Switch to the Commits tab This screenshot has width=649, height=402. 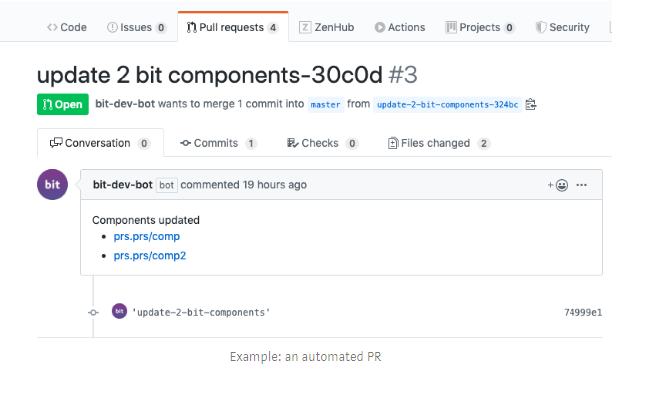pyautogui.click(x=218, y=143)
